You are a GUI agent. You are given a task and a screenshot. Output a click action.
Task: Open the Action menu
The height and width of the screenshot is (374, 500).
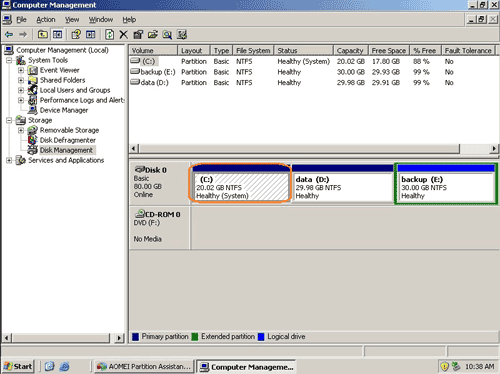(46, 20)
